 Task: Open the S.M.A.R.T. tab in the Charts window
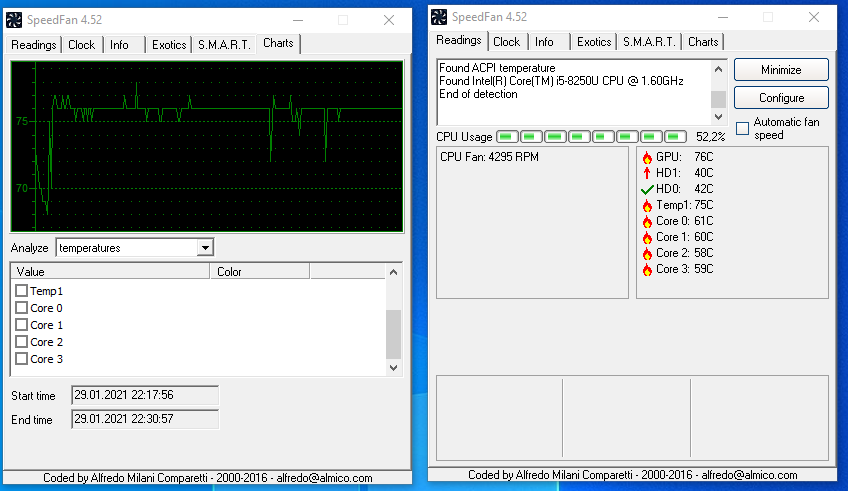224,45
